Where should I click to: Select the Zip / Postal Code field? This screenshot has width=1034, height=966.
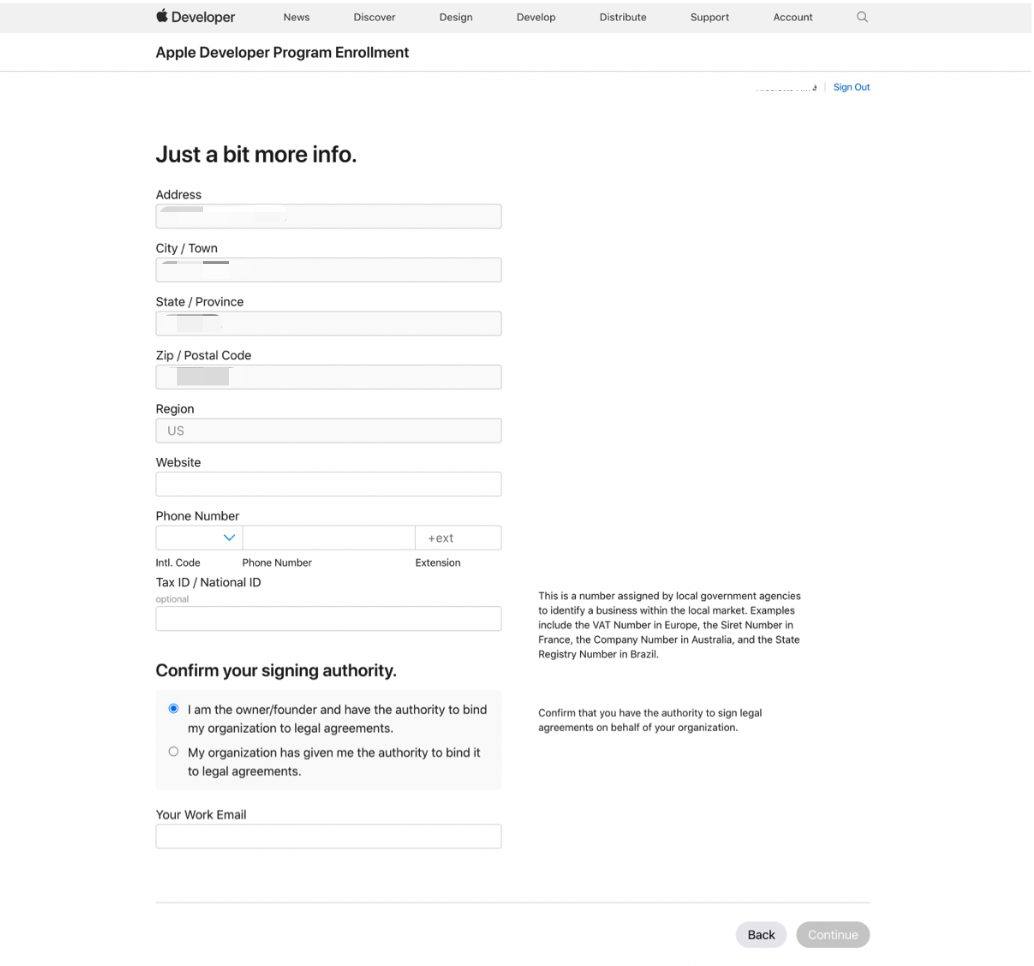pyautogui.click(x=328, y=377)
